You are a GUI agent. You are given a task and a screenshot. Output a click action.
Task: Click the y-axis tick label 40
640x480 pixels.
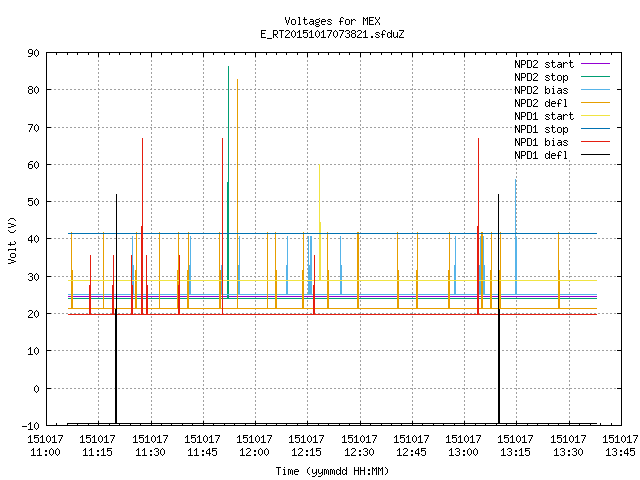33,239
